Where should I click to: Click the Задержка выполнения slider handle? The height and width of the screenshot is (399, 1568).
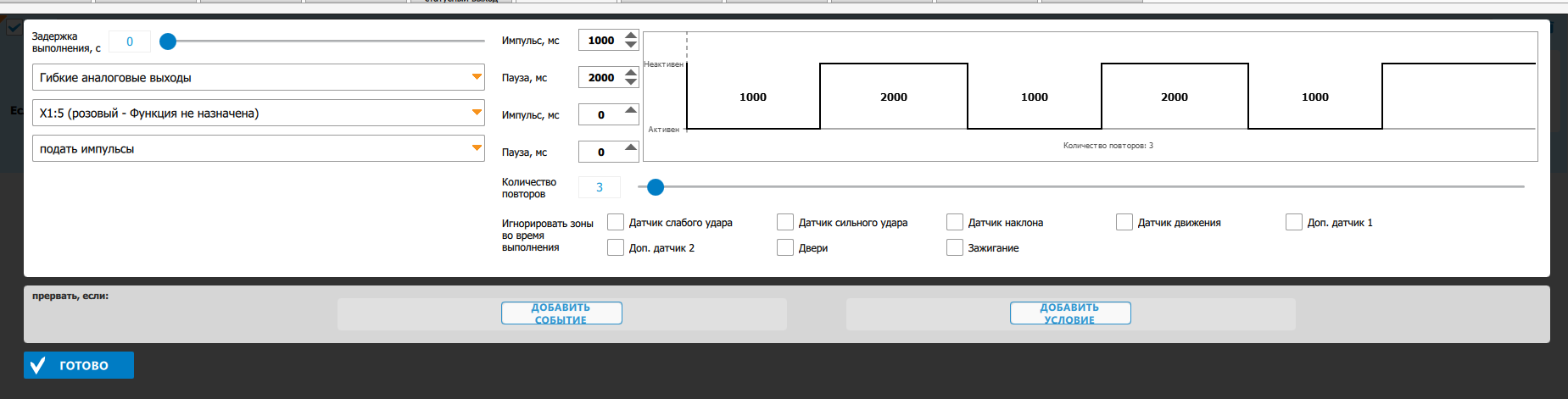pos(168,41)
